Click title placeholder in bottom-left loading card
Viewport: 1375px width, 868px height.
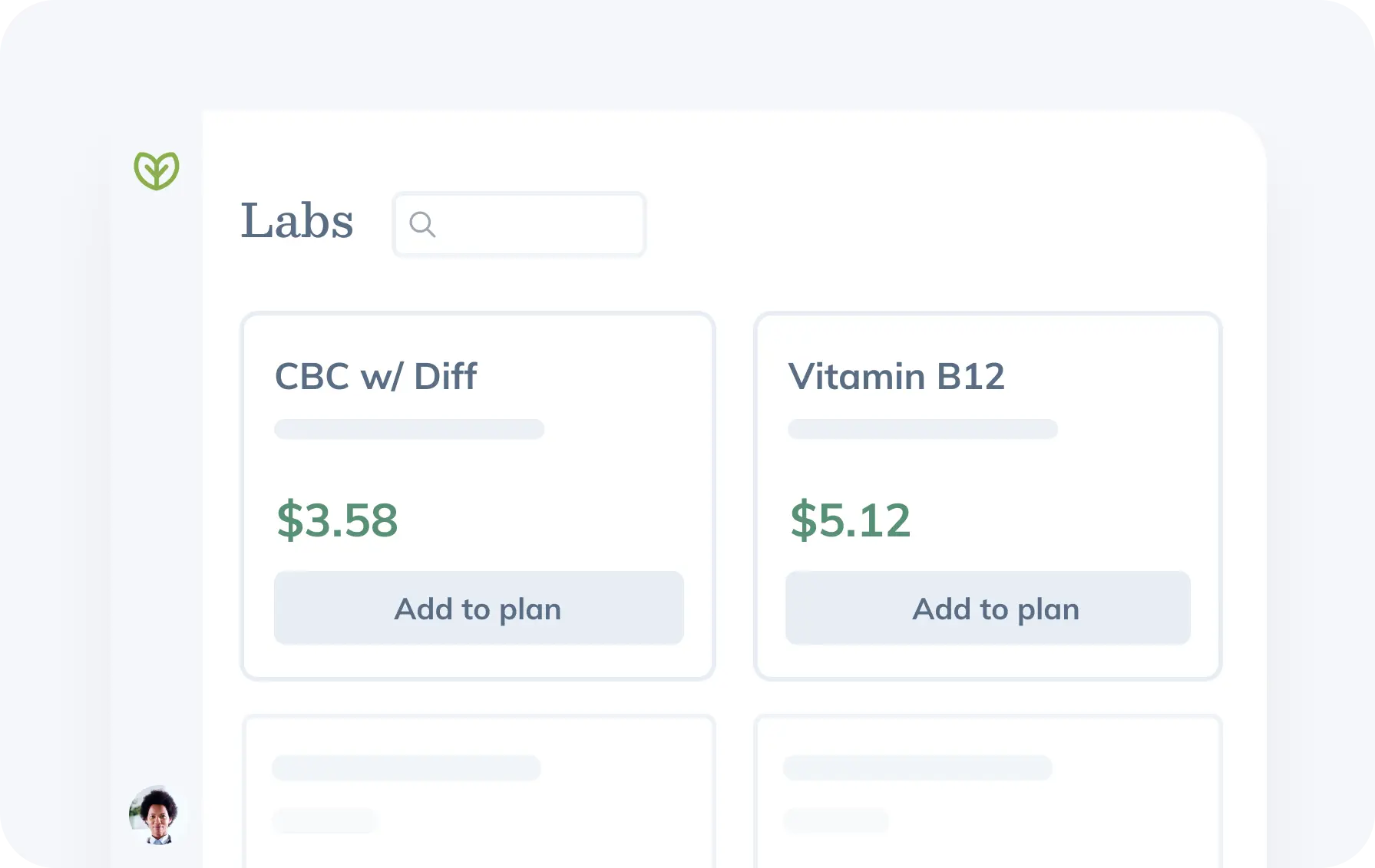pyautogui.click(x=406, y=767)
